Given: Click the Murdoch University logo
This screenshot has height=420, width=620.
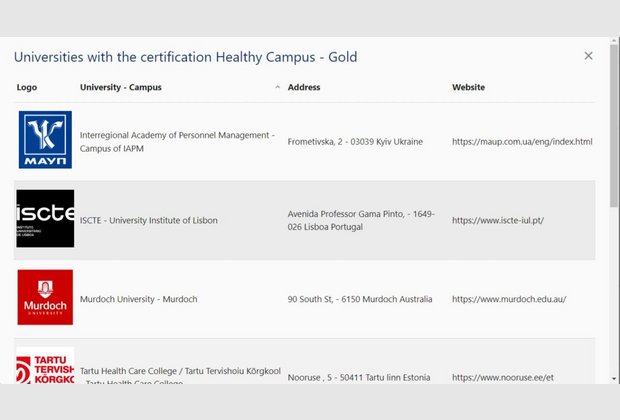Looking at the screenshot, I should [45, 297].
